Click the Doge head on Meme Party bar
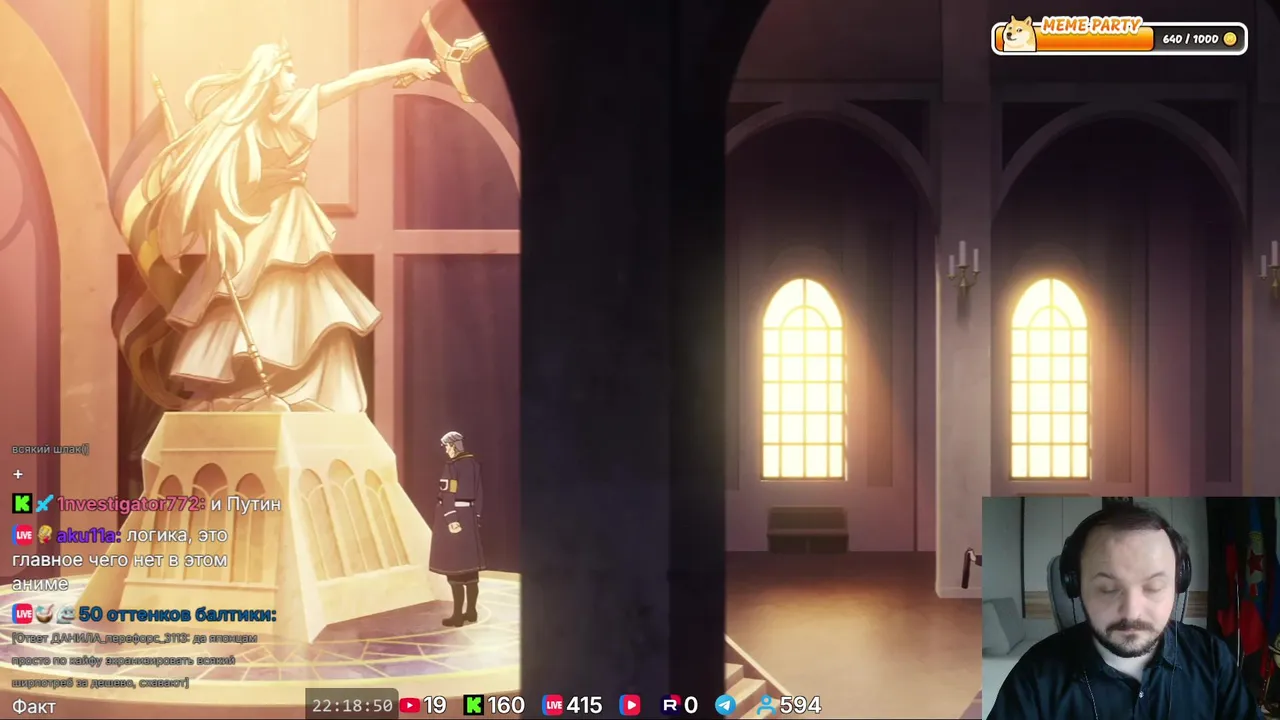 [x=1020, y=35]
